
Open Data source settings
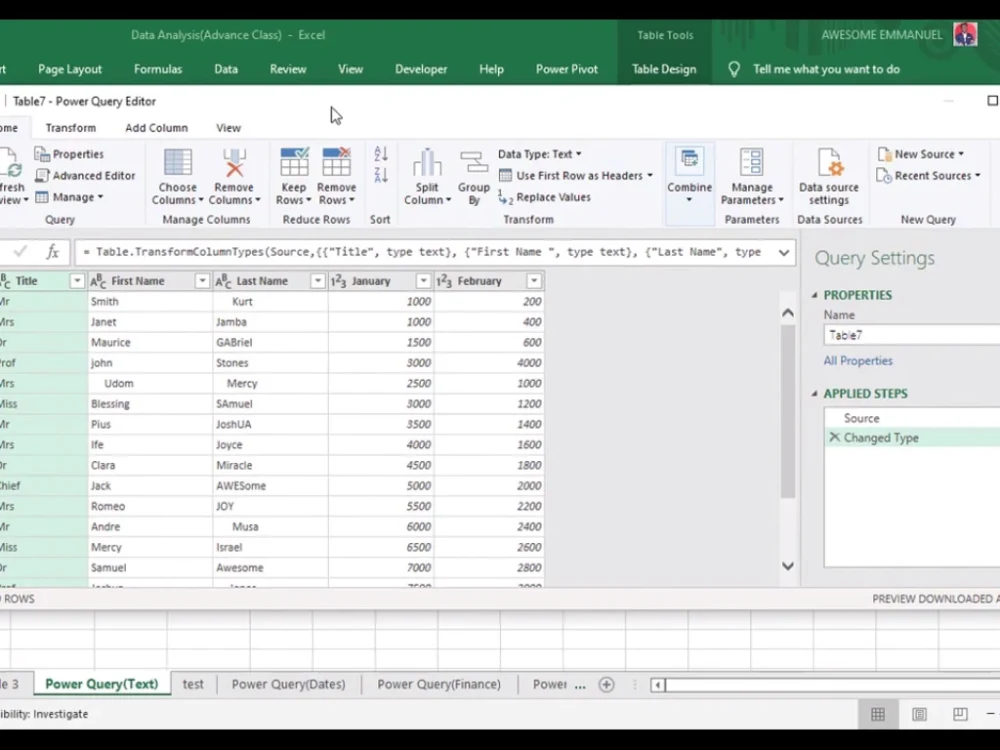pyautogui.click(x=828, y=176)
